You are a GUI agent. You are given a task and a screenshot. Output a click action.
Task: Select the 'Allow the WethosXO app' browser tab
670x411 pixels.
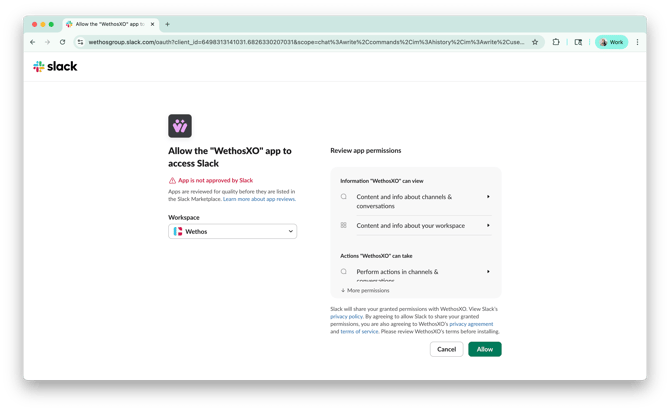(109, 24)
